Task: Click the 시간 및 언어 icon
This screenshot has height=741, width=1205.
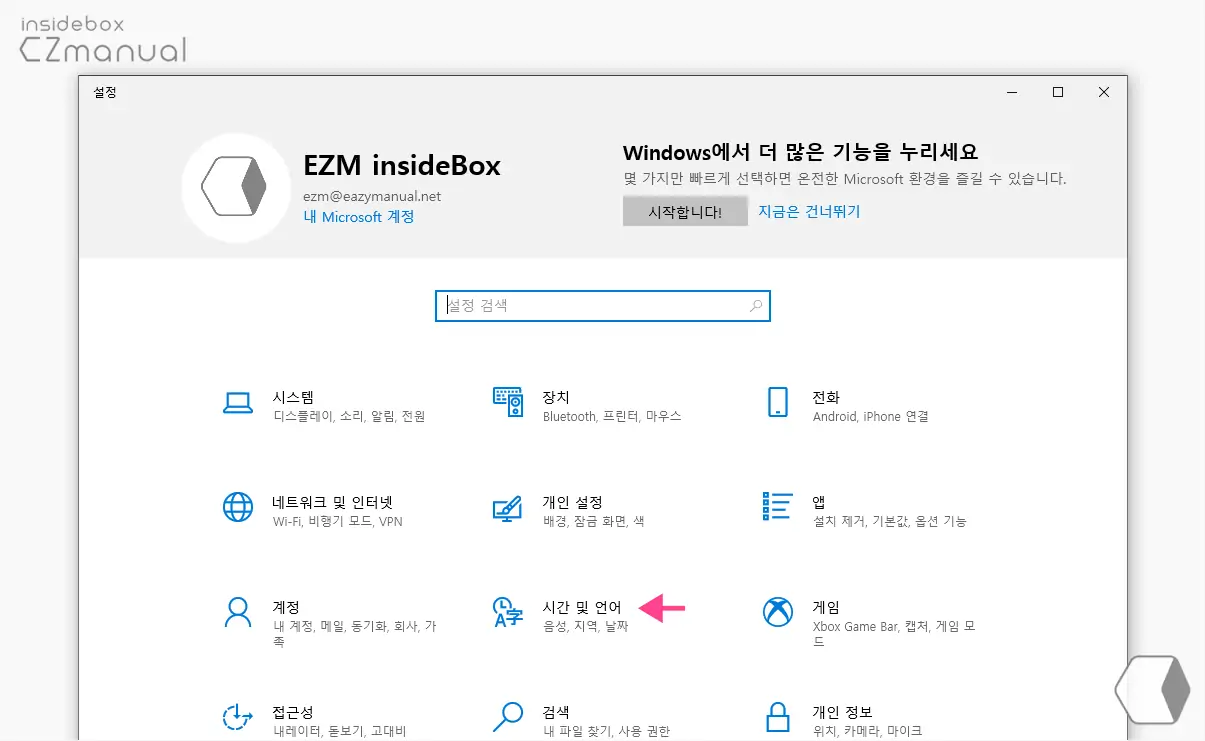Action: point(507,612)
